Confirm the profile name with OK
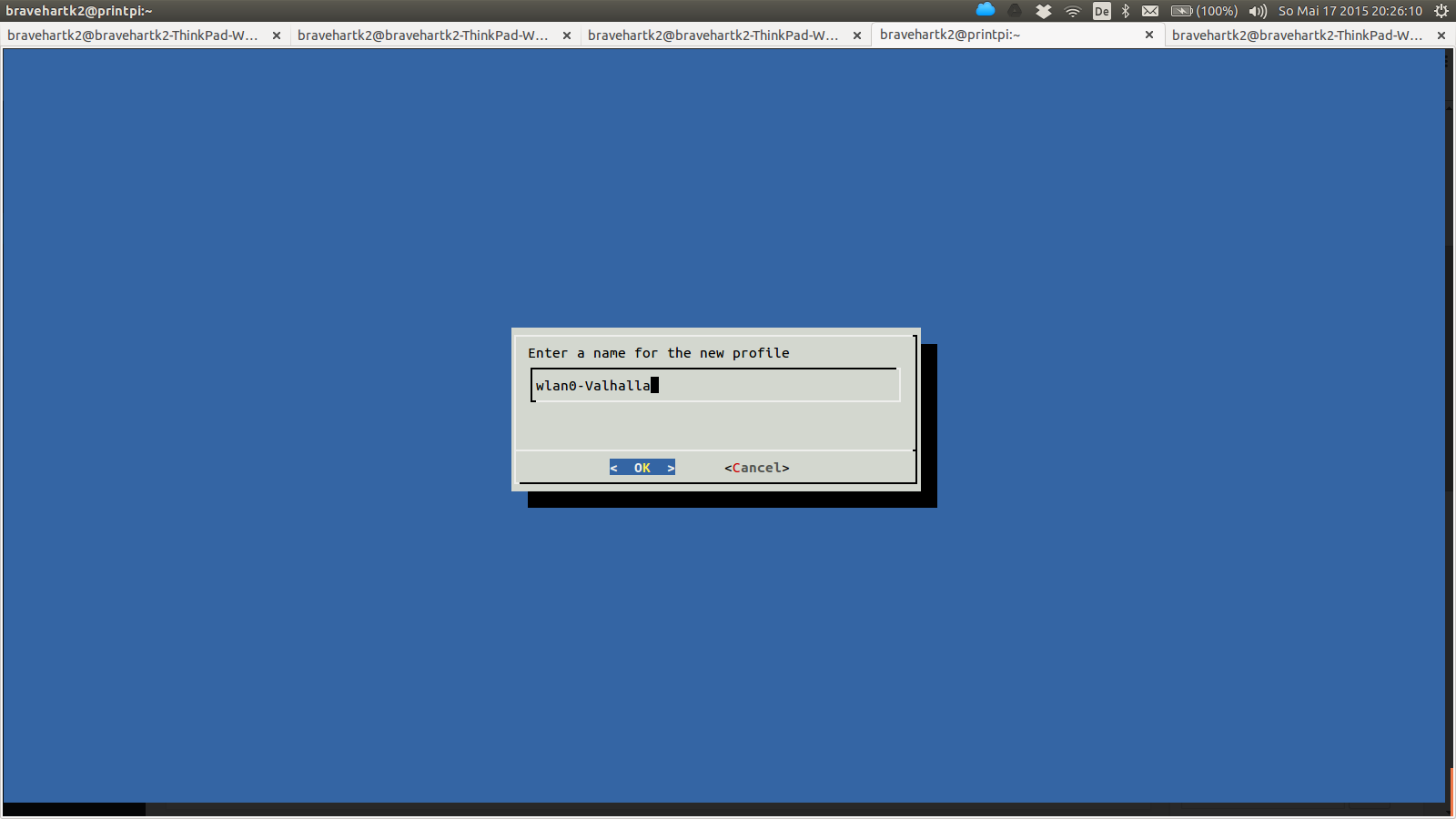This screenshot has height=819, width=1456. point(642,468)
